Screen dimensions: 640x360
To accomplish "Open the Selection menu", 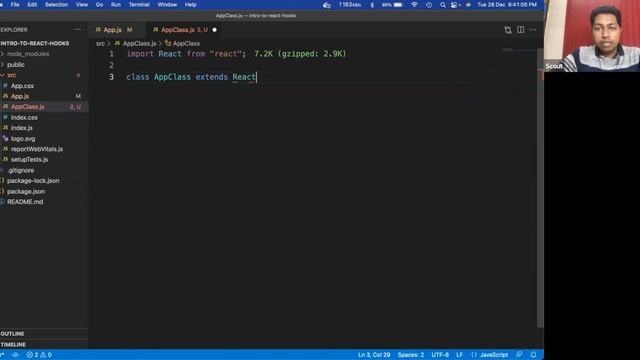I will point(56,5).
